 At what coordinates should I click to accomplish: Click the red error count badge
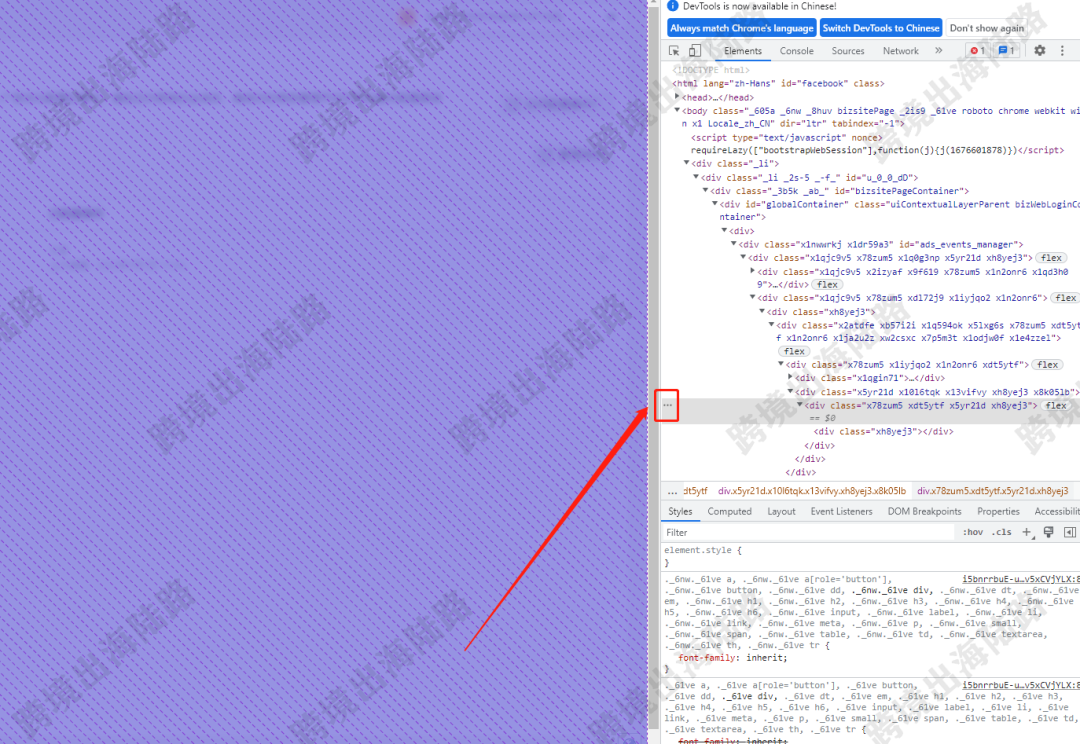click(x=977, y=50)
